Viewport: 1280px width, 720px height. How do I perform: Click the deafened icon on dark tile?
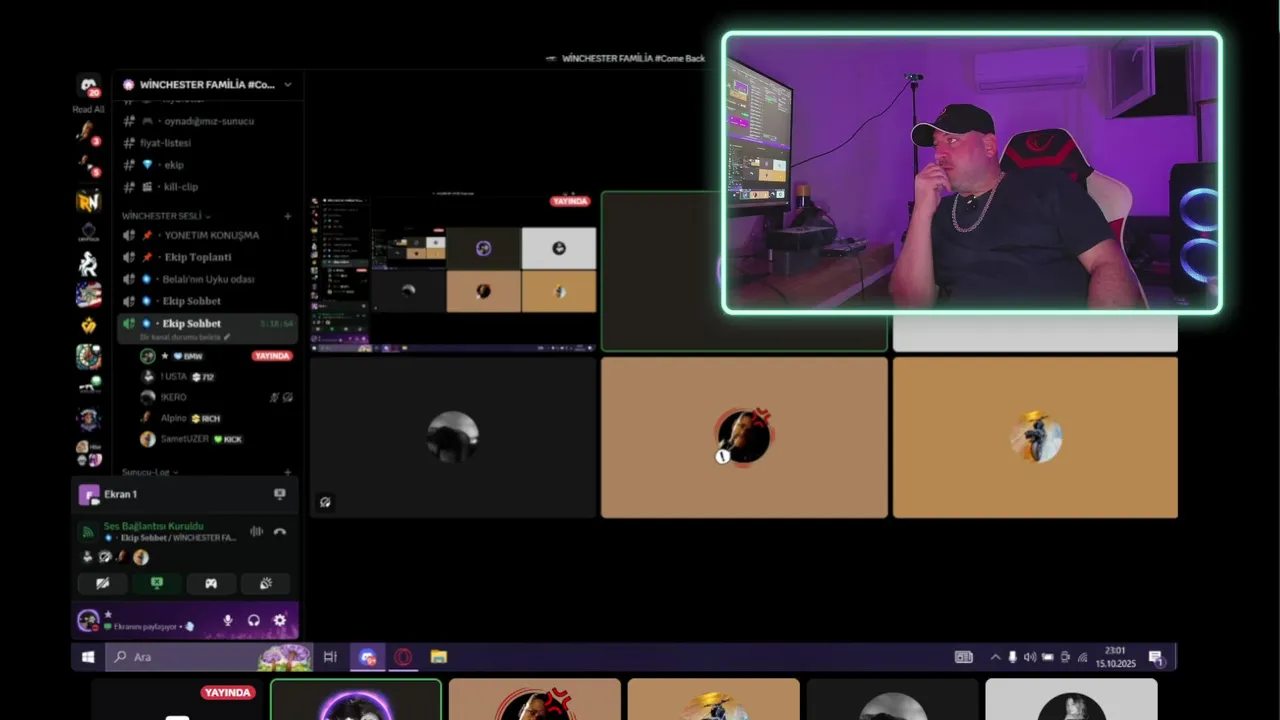tap(325, 502)
